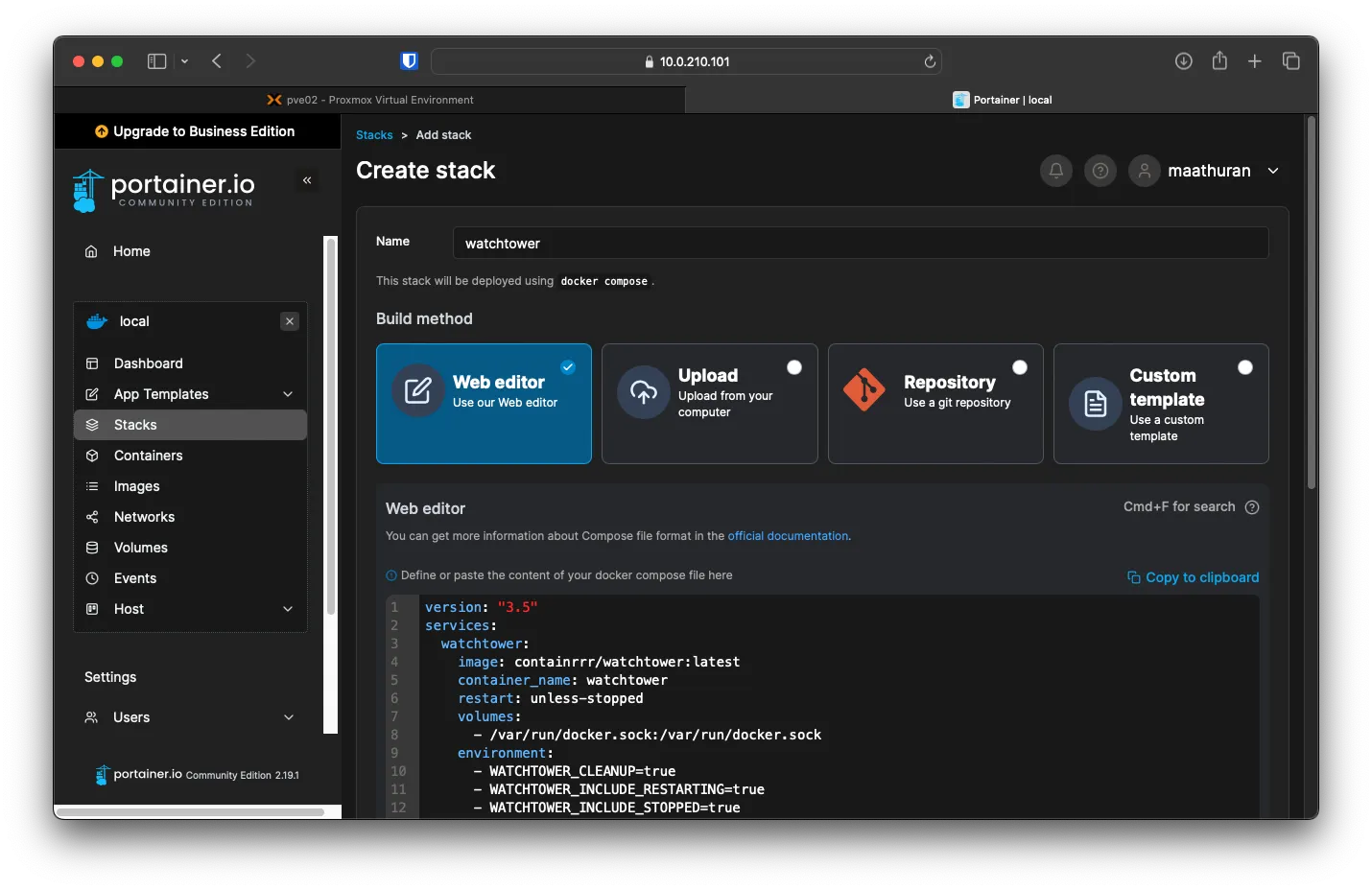Open App Templates in the sidebar
Viewport: 1372px width, 890px height.
click(x=161, y=394)
